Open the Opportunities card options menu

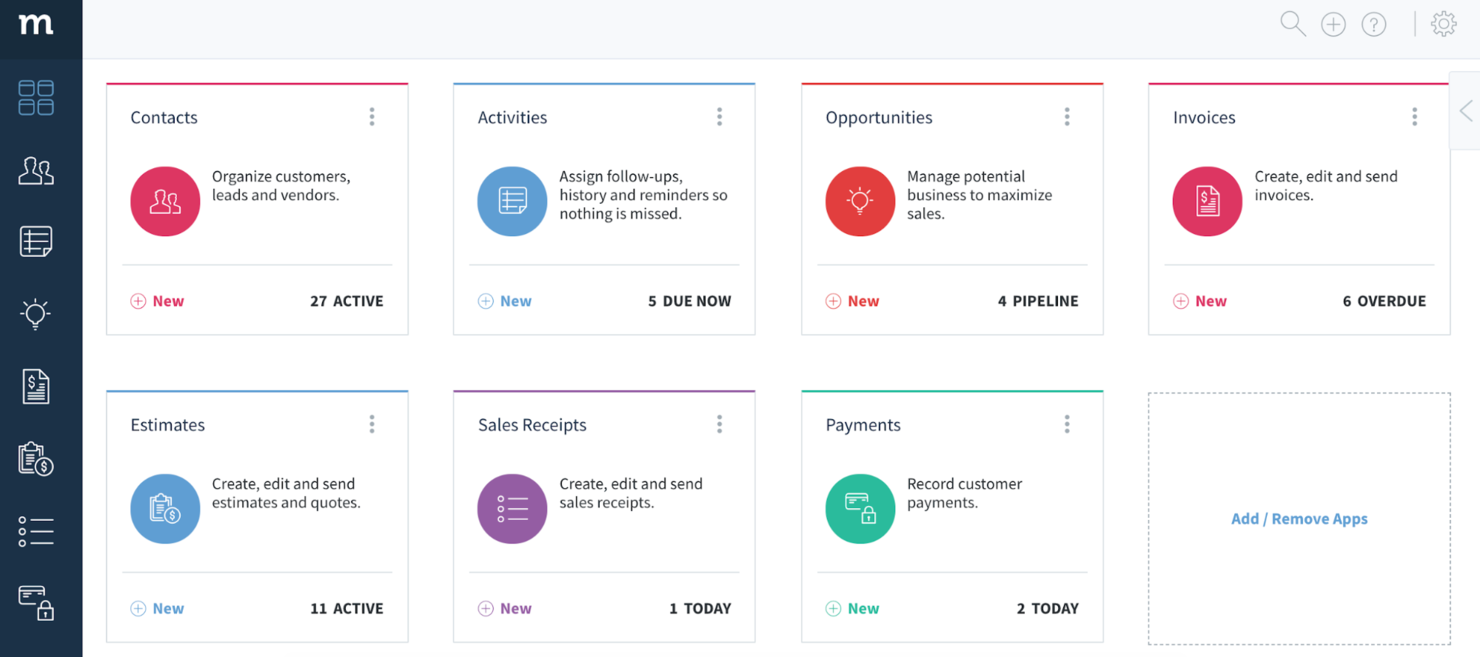point(1067,116)
